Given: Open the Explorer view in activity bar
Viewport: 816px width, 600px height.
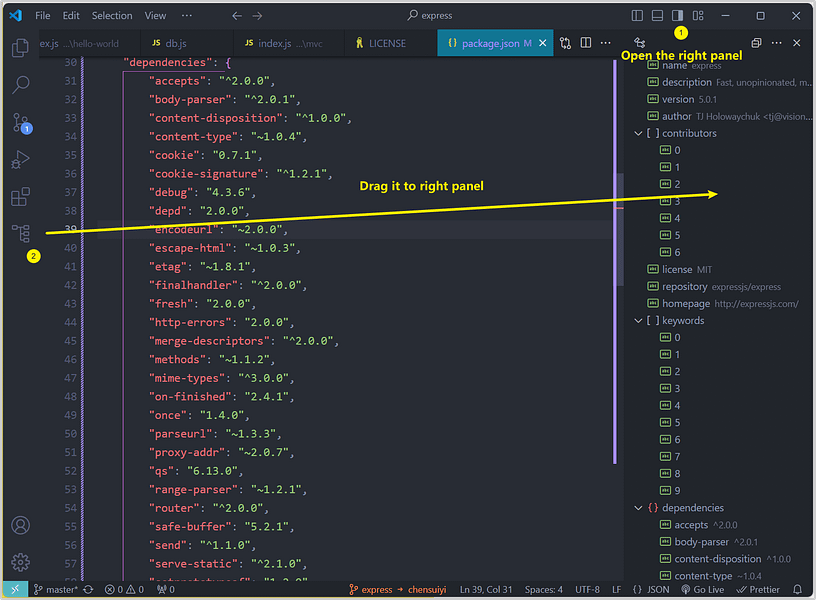Looking at the screenshot, I should coord(20,48).
